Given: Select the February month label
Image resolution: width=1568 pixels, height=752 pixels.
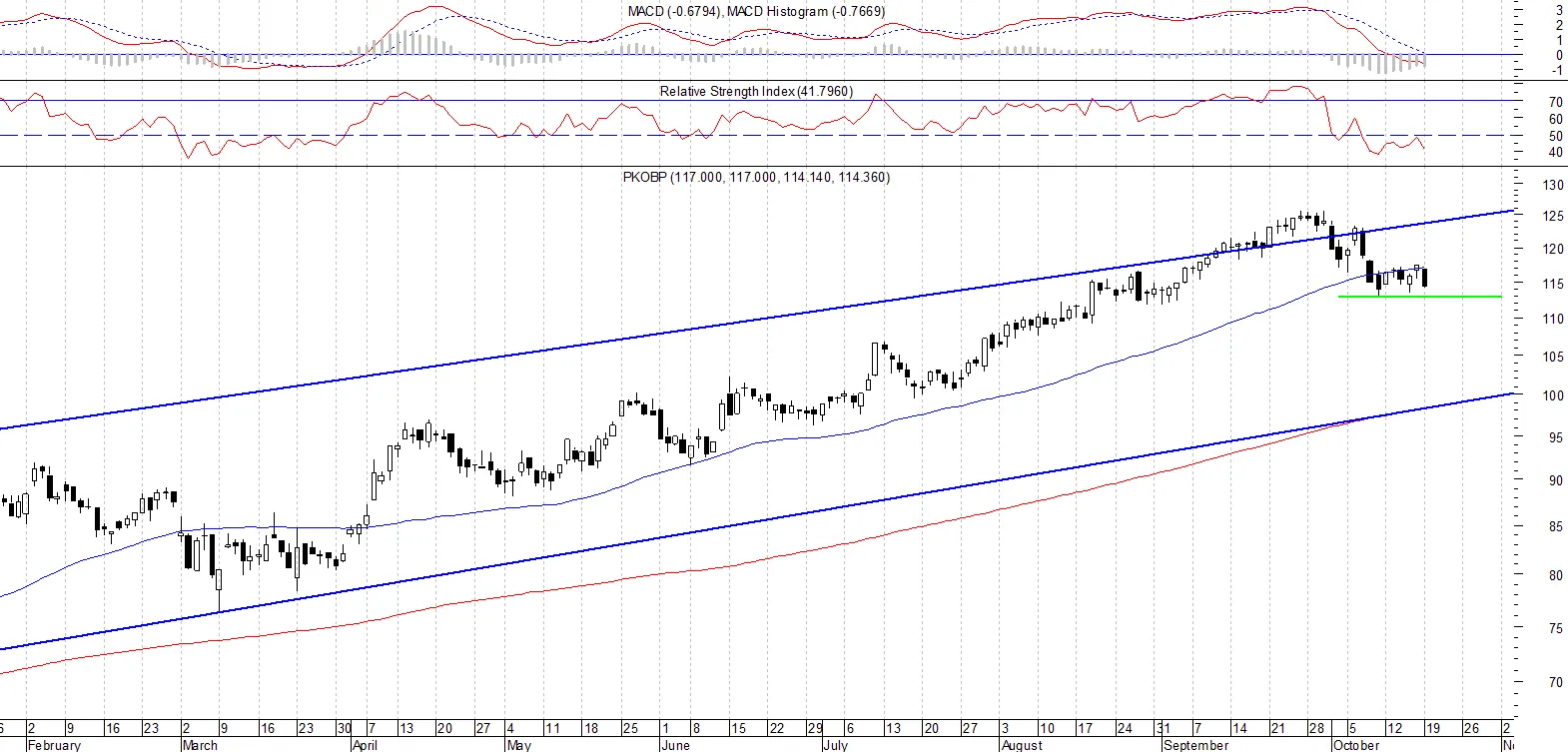Looking at the screenshot, I should (x=55, y=745).
